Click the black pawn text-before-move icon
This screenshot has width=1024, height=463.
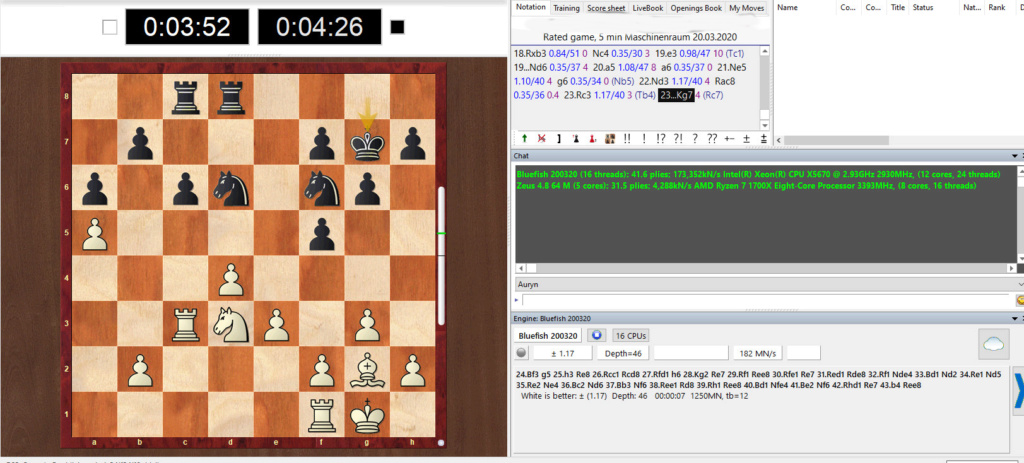point(575,138)
